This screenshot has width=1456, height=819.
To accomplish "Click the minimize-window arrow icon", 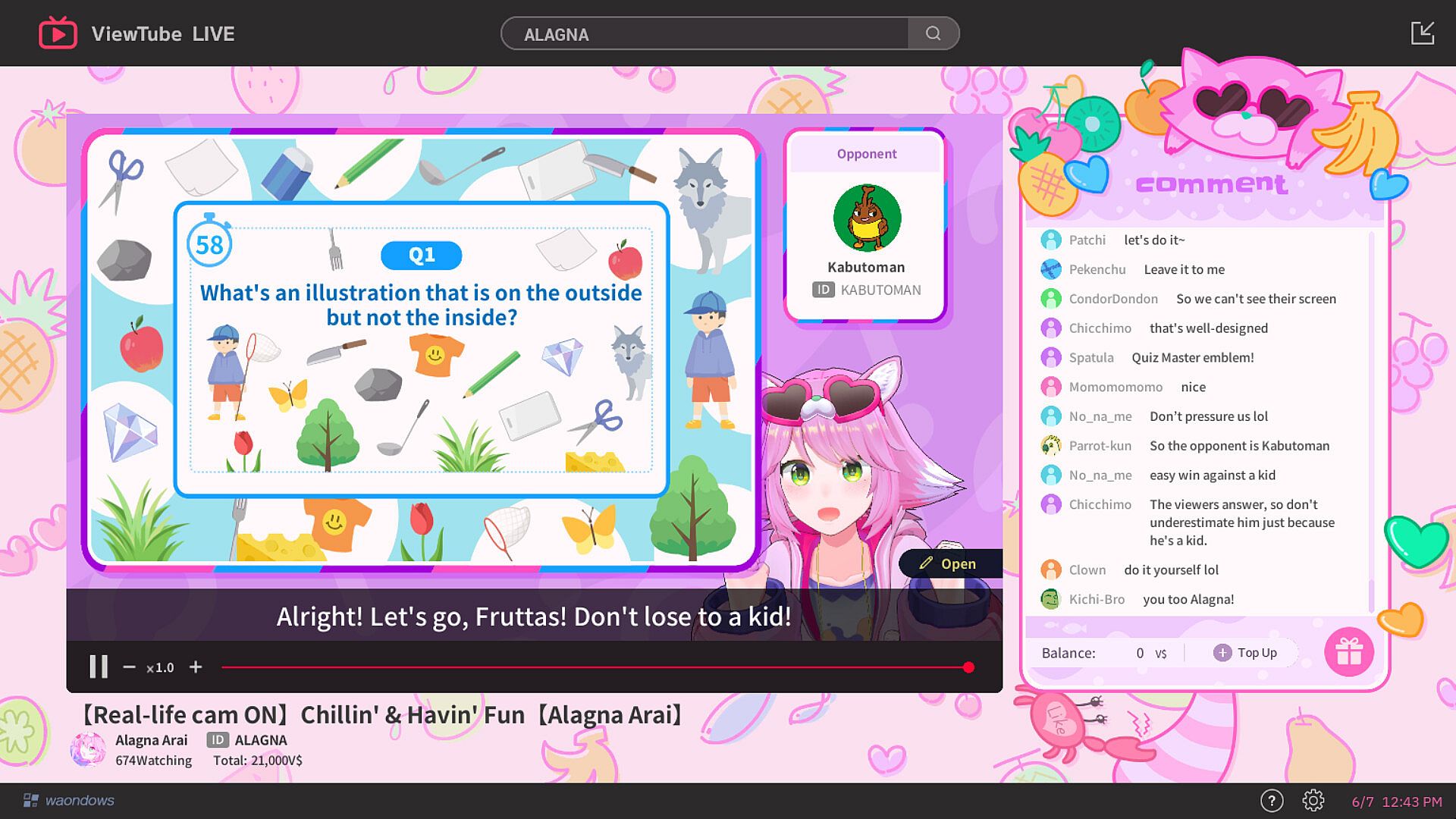I will coord(1422,33).
